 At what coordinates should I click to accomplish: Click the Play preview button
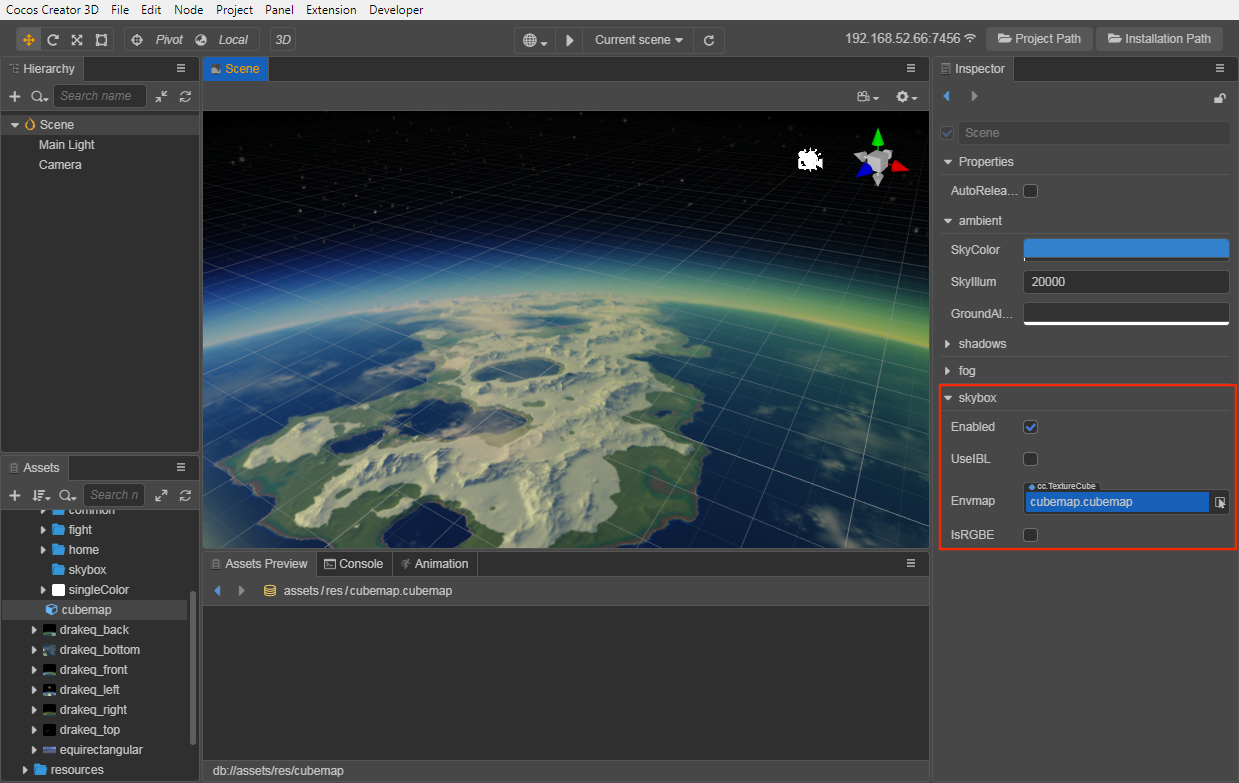[x=569, y=40]
